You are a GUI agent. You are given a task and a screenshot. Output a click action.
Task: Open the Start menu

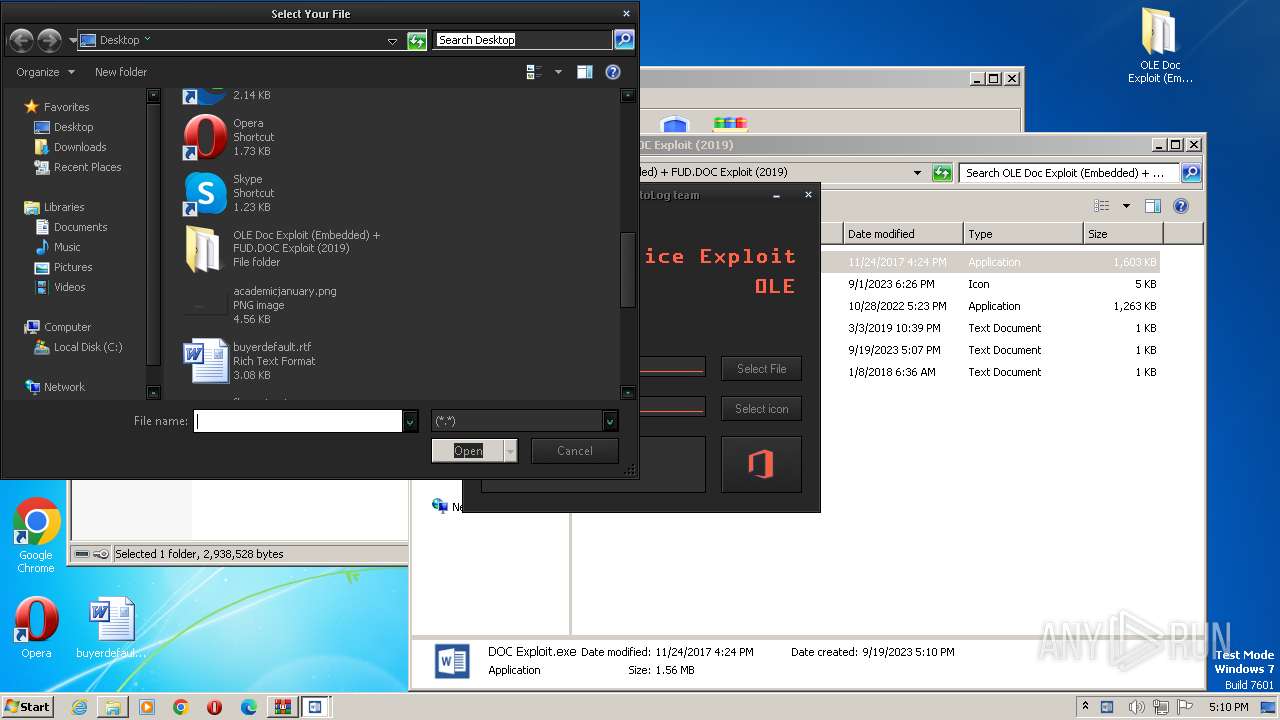coord(28,706)
